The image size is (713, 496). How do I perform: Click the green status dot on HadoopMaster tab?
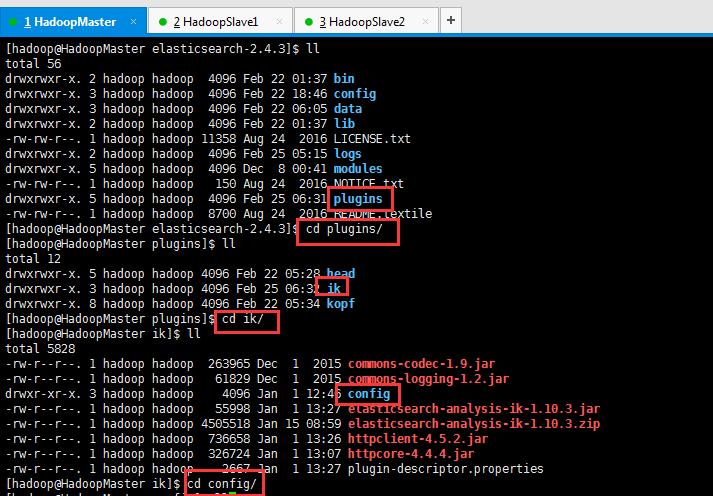[13, 22]
